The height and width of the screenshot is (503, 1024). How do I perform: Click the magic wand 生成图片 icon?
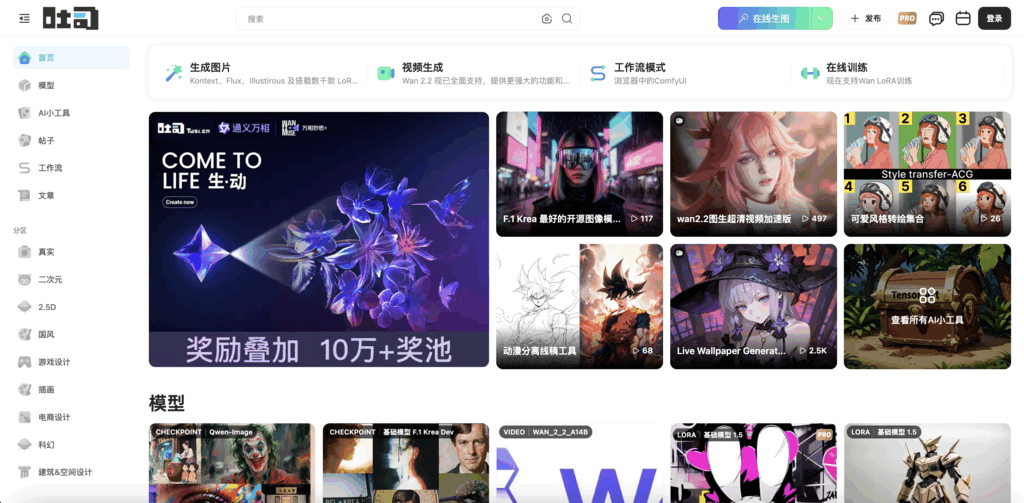(174, 73)
